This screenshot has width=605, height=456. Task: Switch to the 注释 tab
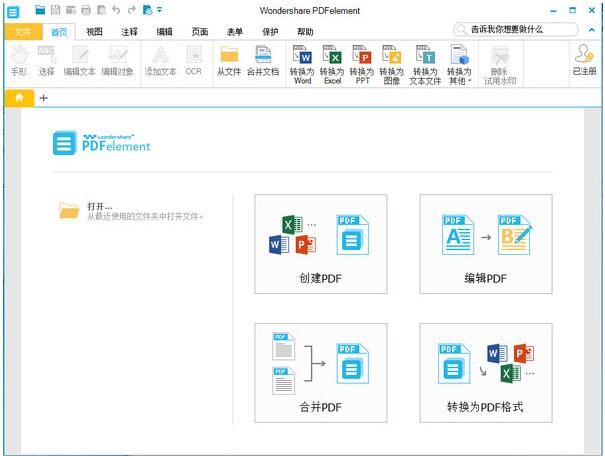pos(129,32)
